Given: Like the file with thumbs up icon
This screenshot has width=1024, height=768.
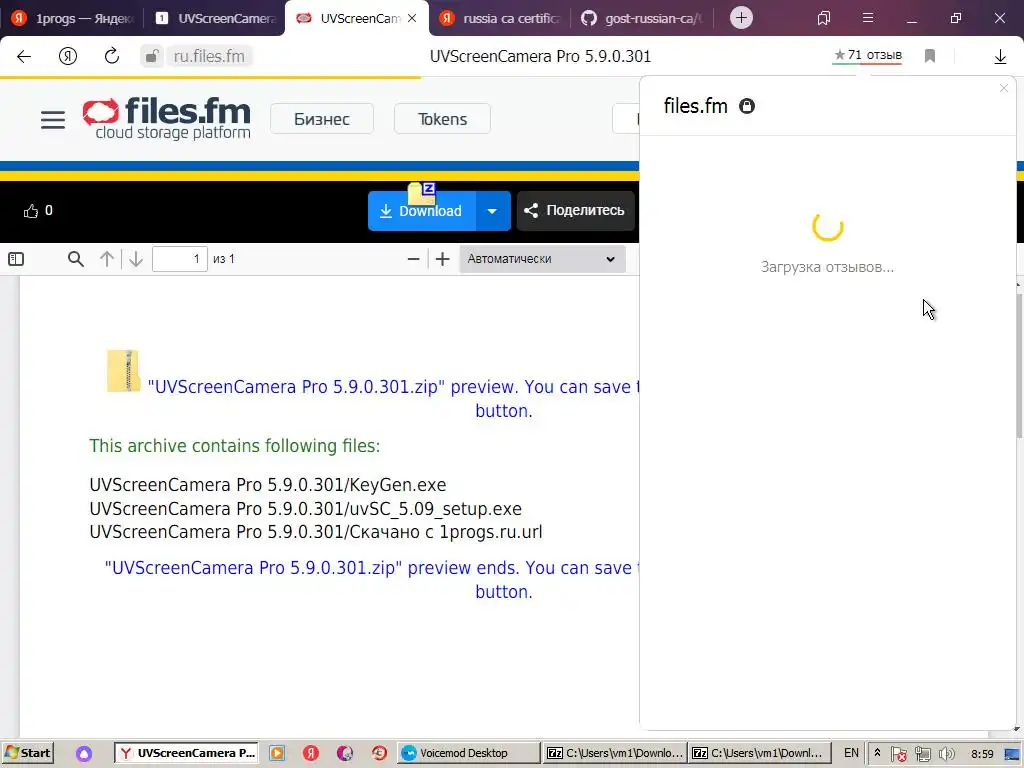Looking at the screenshot, I should 31,211.
